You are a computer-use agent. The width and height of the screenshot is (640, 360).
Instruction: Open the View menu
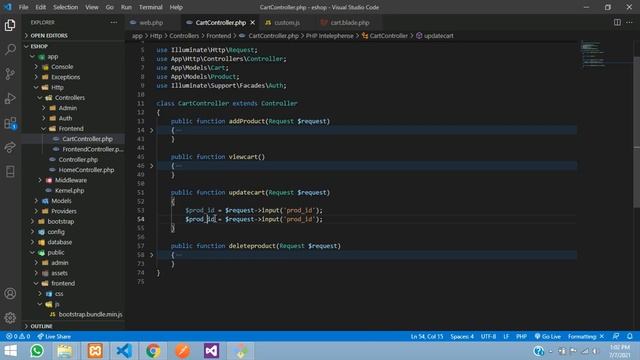click(91, 7)
